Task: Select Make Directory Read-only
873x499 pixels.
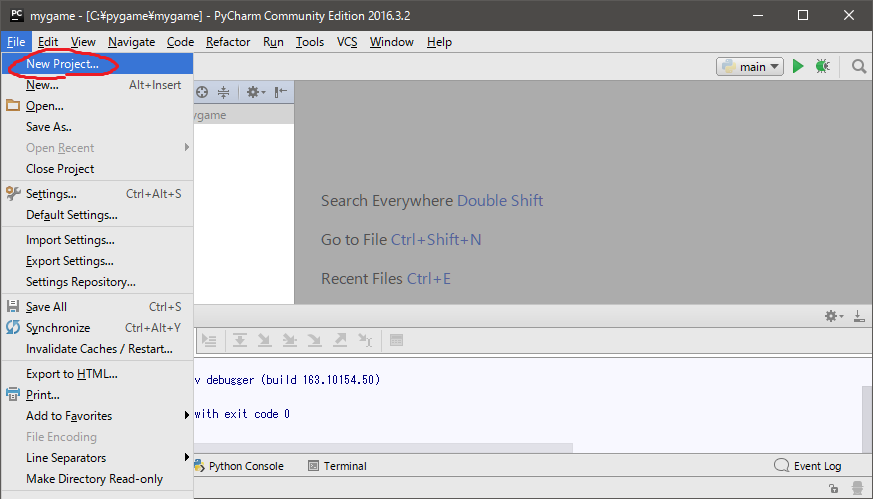Action: click(97, 478)
